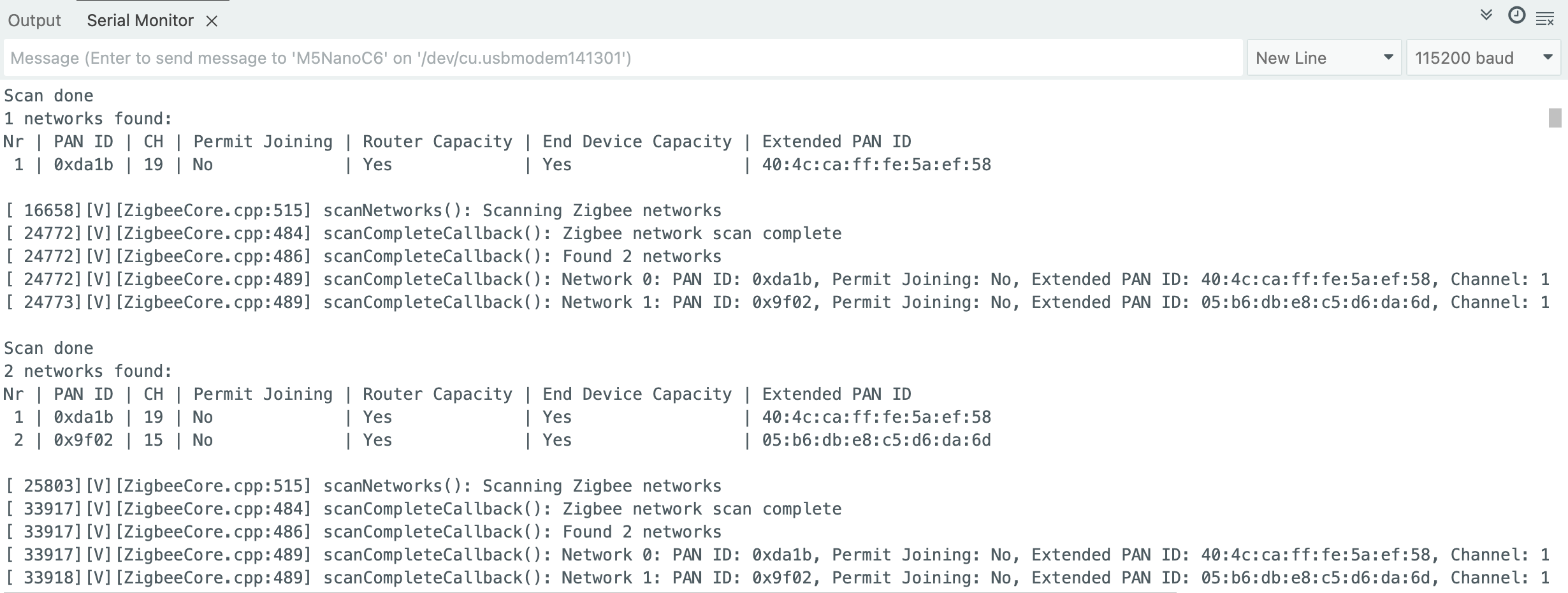The width and height of the screenshot is (1568, 593).
Task: Toggle timestamps using the clock icon
Action: (1516, 15)
